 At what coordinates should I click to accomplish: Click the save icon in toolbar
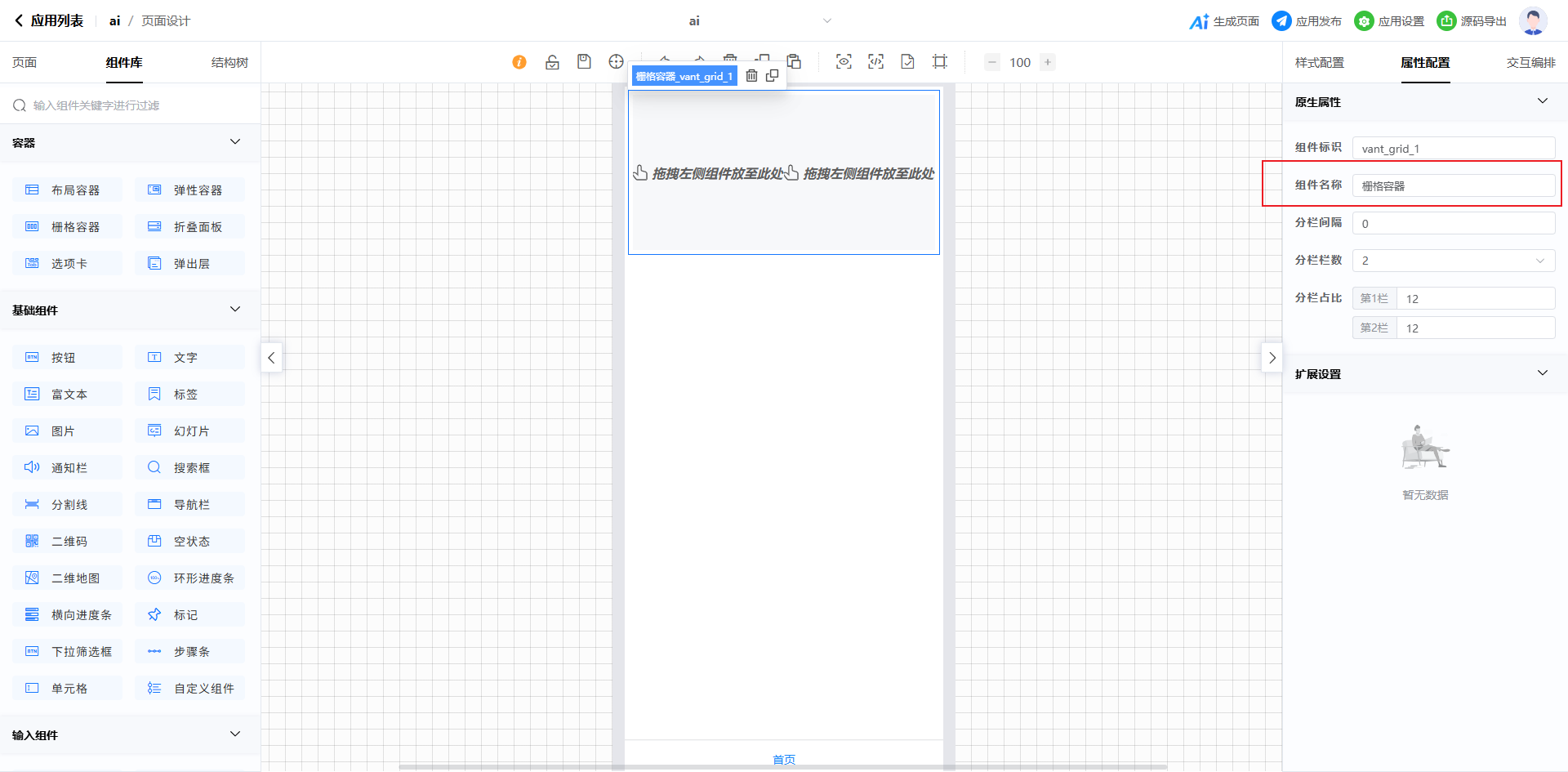click(x=584, y=62)
